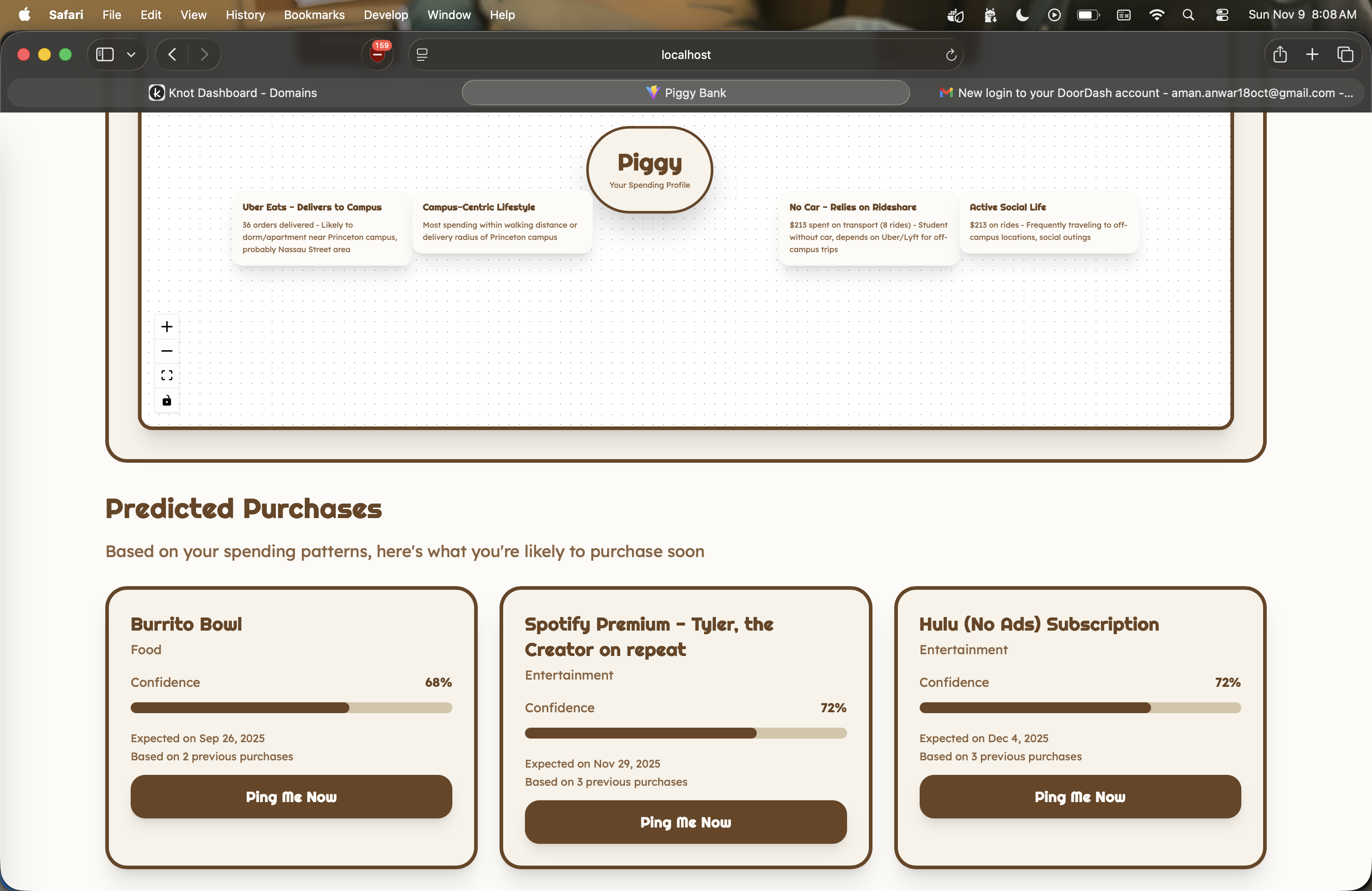Click the Spotify Premium confidence progress bar
This screenshot has height=891, width=1372.
[x=685, y=733]
